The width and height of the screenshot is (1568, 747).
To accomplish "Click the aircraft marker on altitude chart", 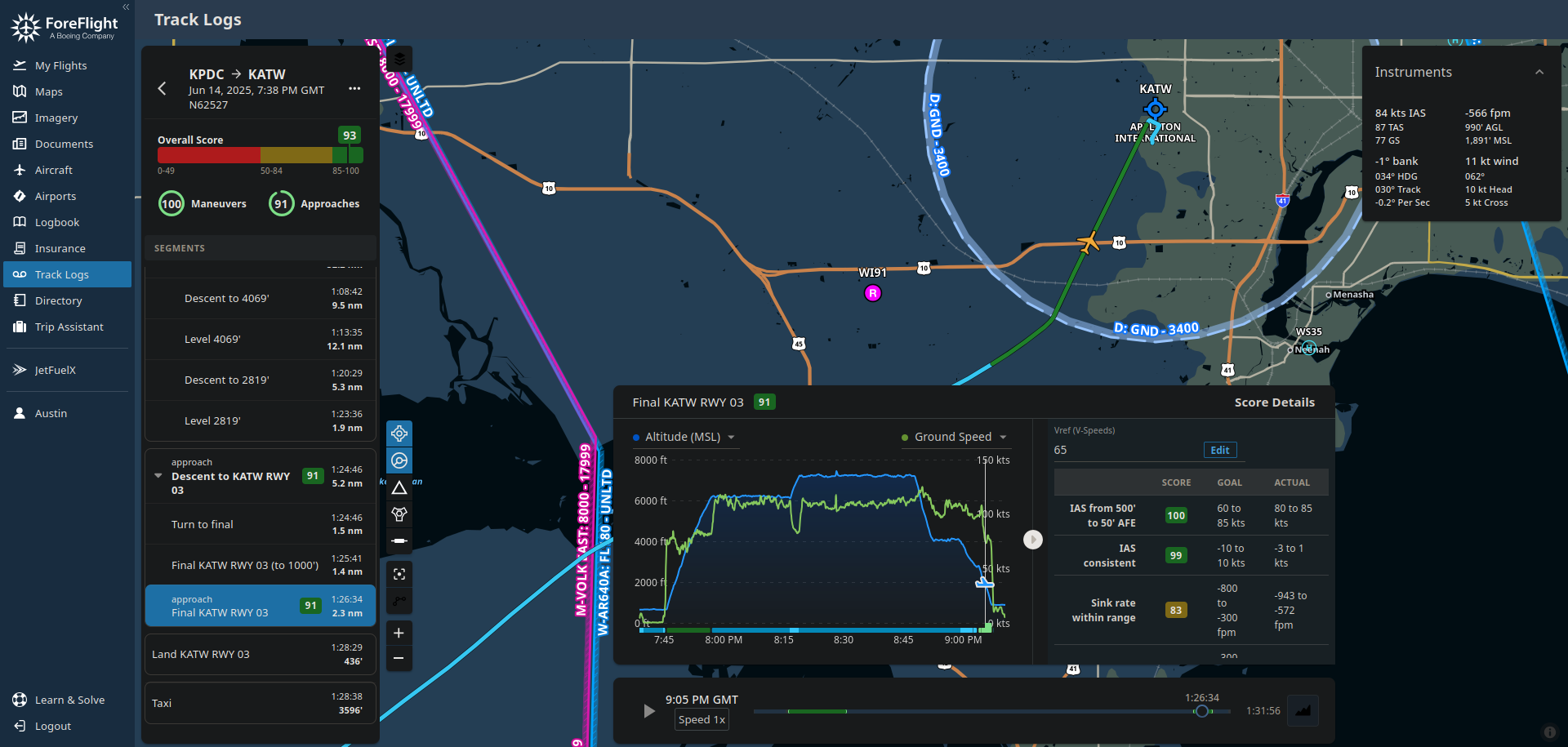I will pyautogui.click(x=985, y=582).
